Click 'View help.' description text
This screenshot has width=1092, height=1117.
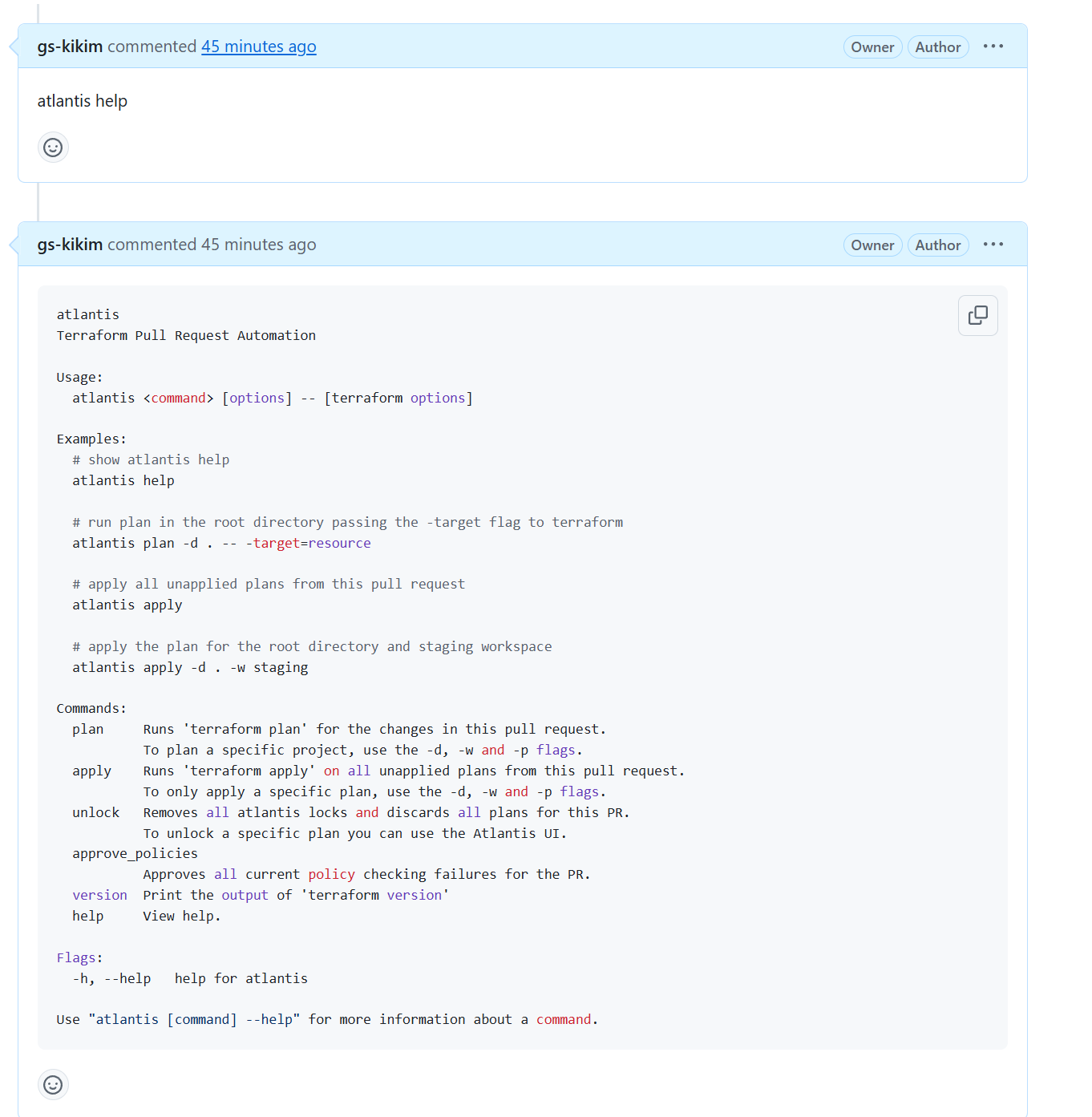(x=182, y=916)
